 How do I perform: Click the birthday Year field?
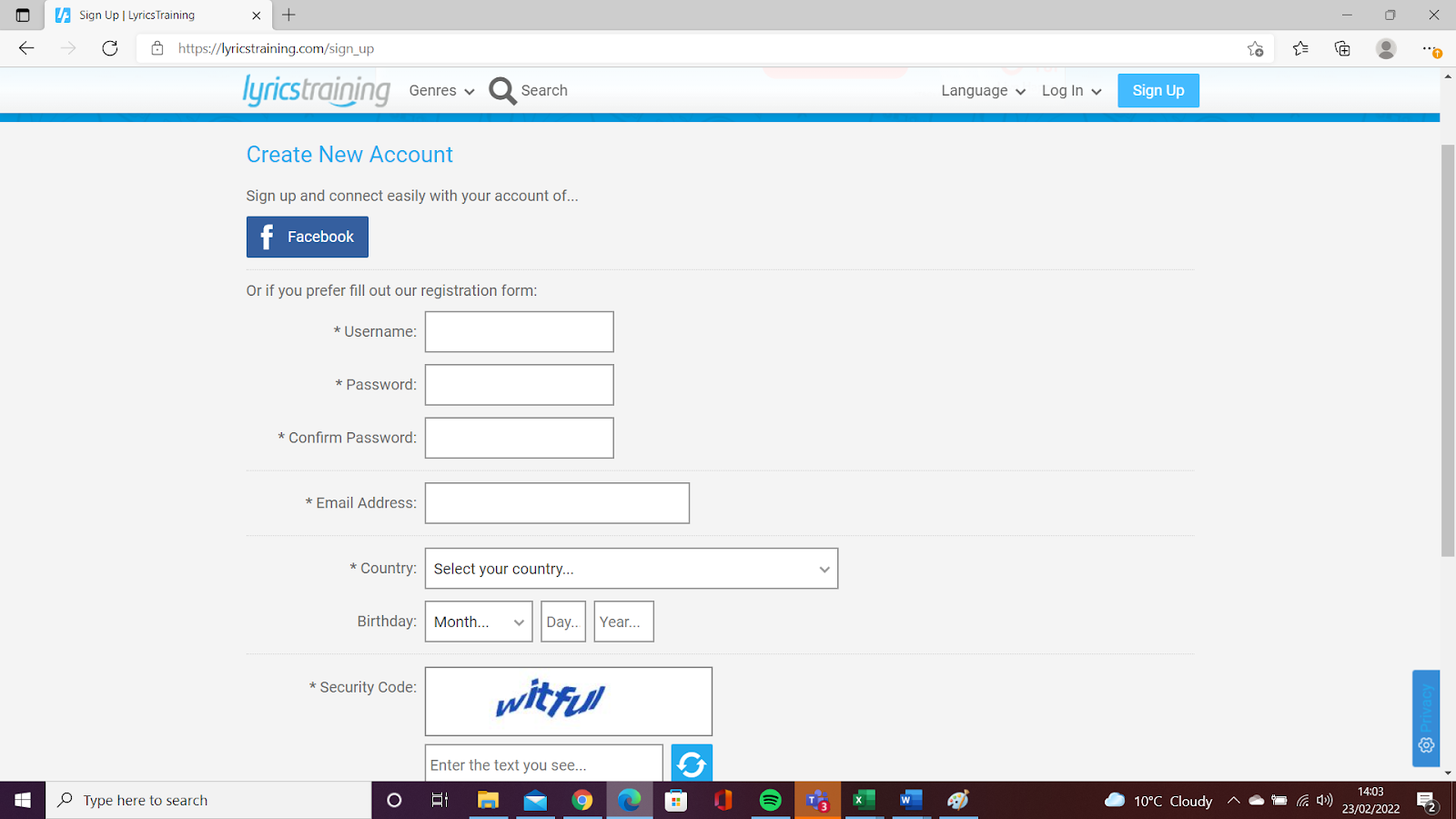click(x=624, y=622)
